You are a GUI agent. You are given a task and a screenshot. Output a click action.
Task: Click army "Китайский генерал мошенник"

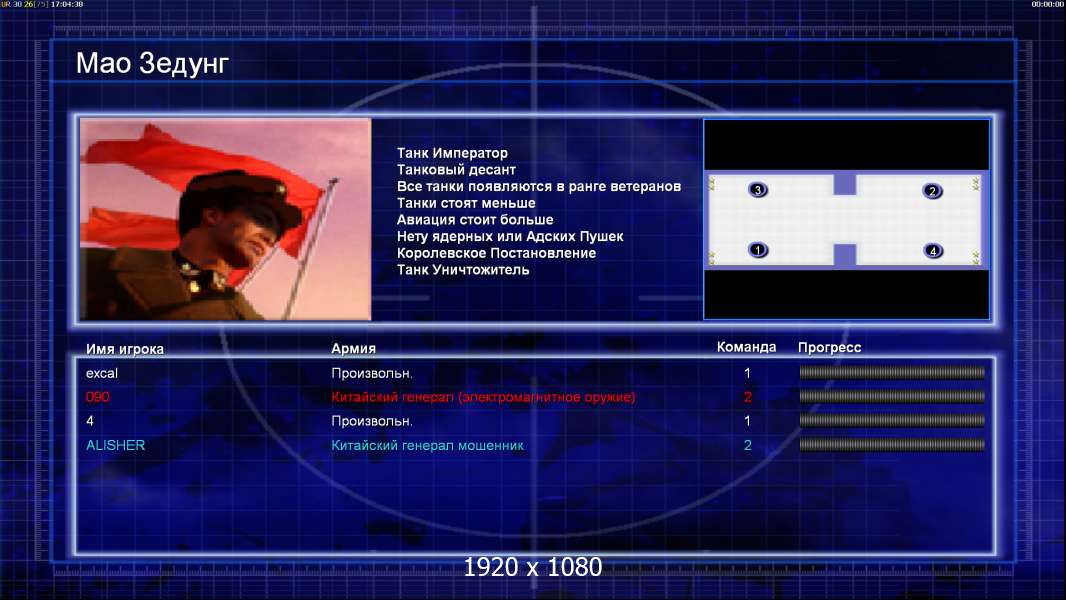pyautogui.click(x=427, y=445)
